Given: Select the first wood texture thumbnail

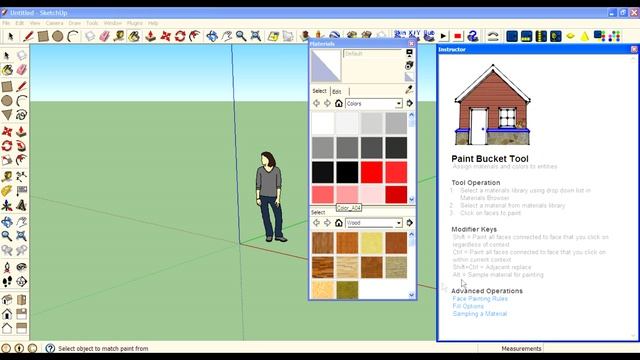Looking at the screenshot, I should (x=323, y=243).
